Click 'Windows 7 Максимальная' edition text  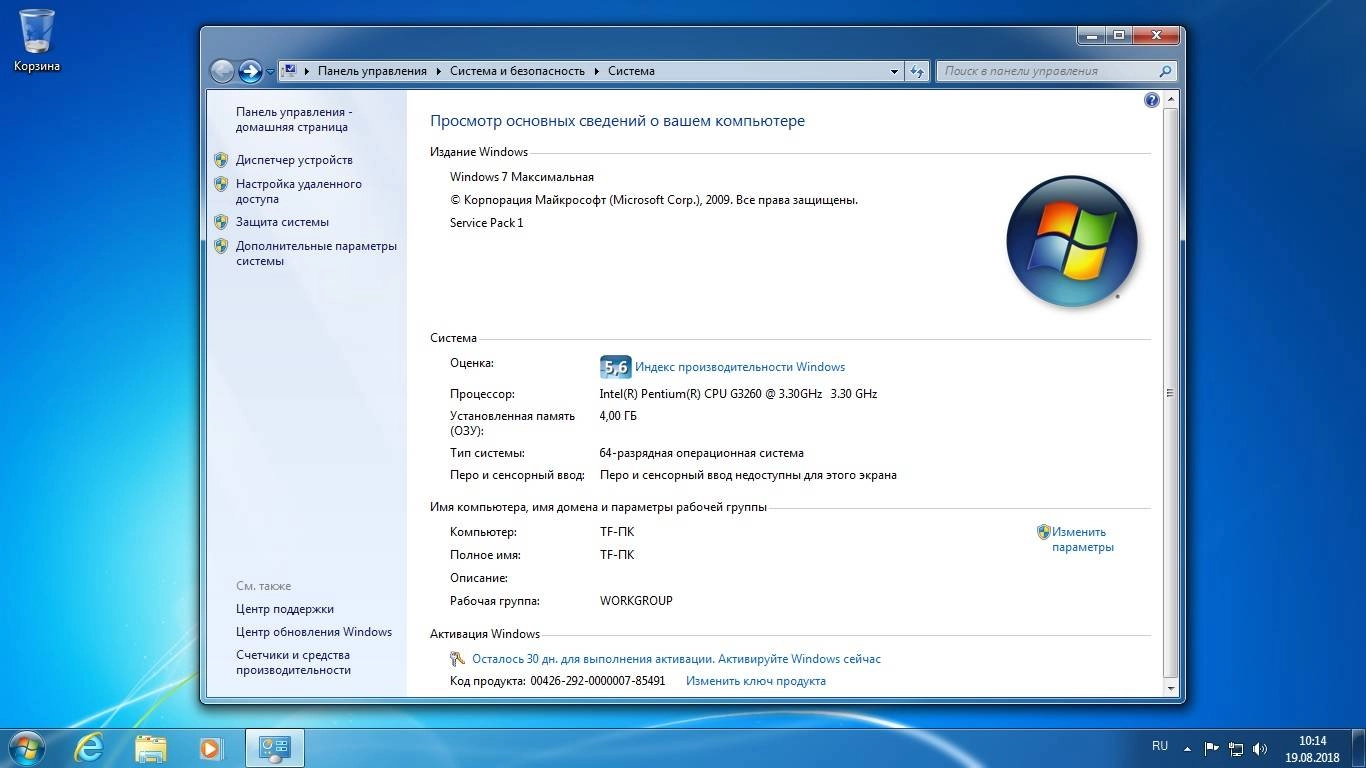coord(522,177)
